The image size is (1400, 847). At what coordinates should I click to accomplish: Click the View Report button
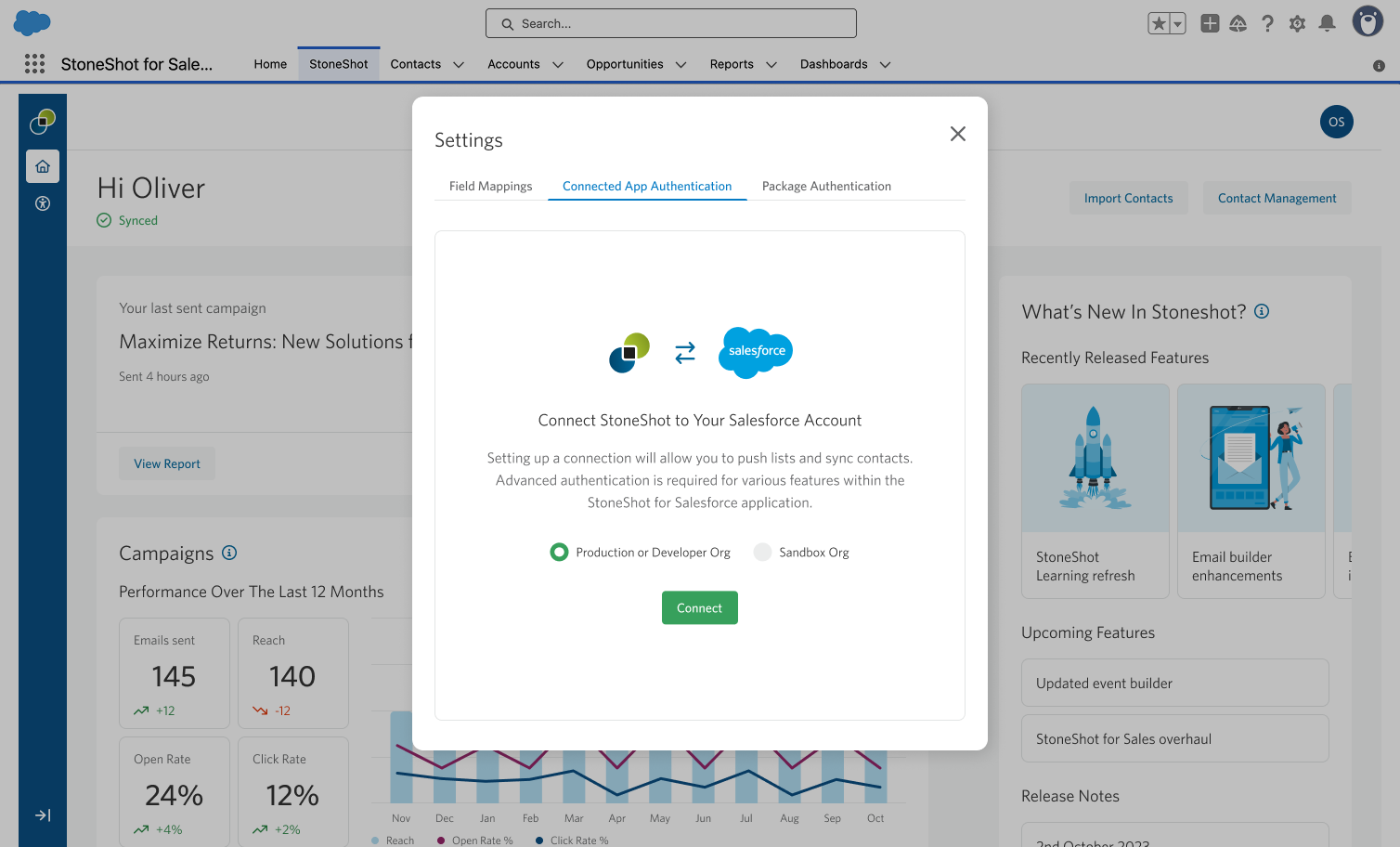[x=167, y=463]
